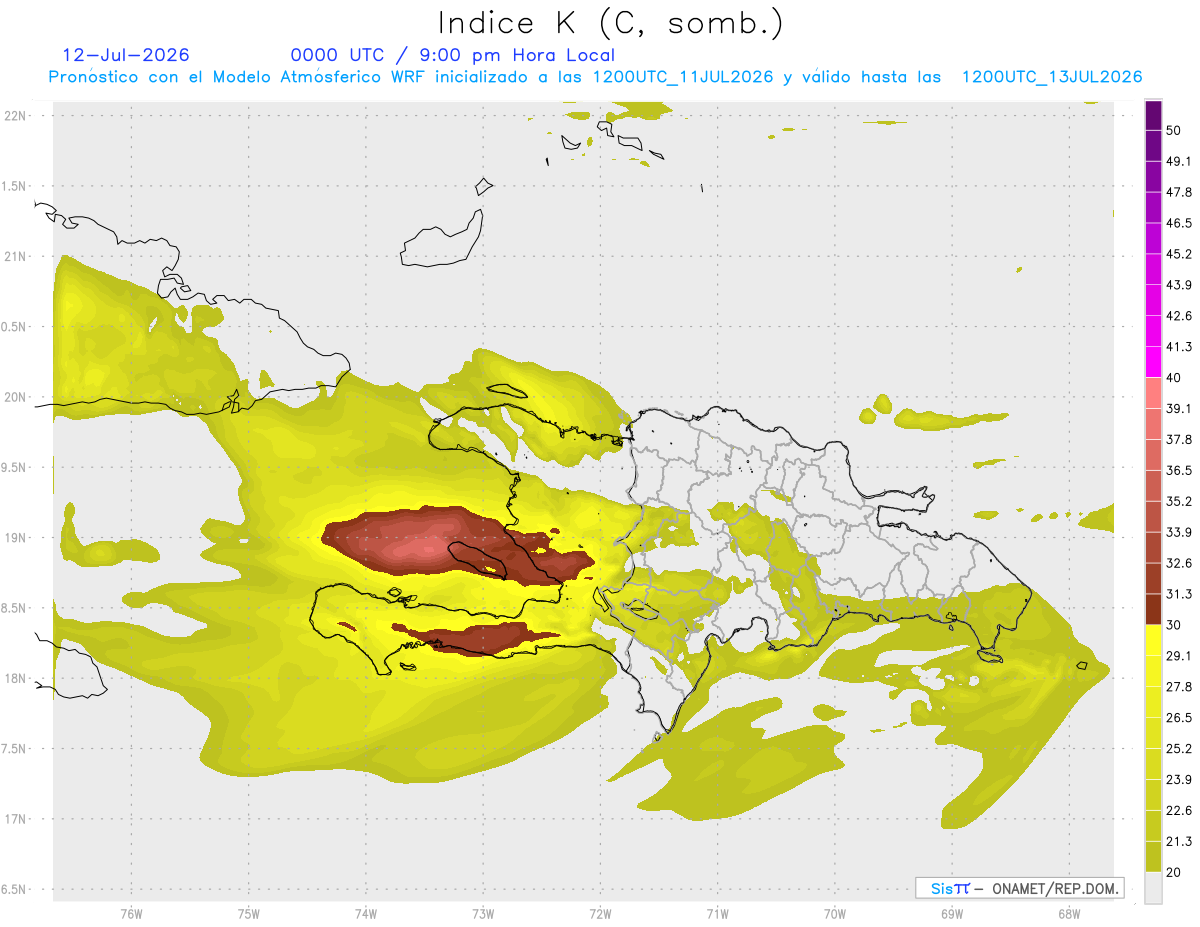Click legend value "50"
1200x927 pixels.
[1175, 131]
